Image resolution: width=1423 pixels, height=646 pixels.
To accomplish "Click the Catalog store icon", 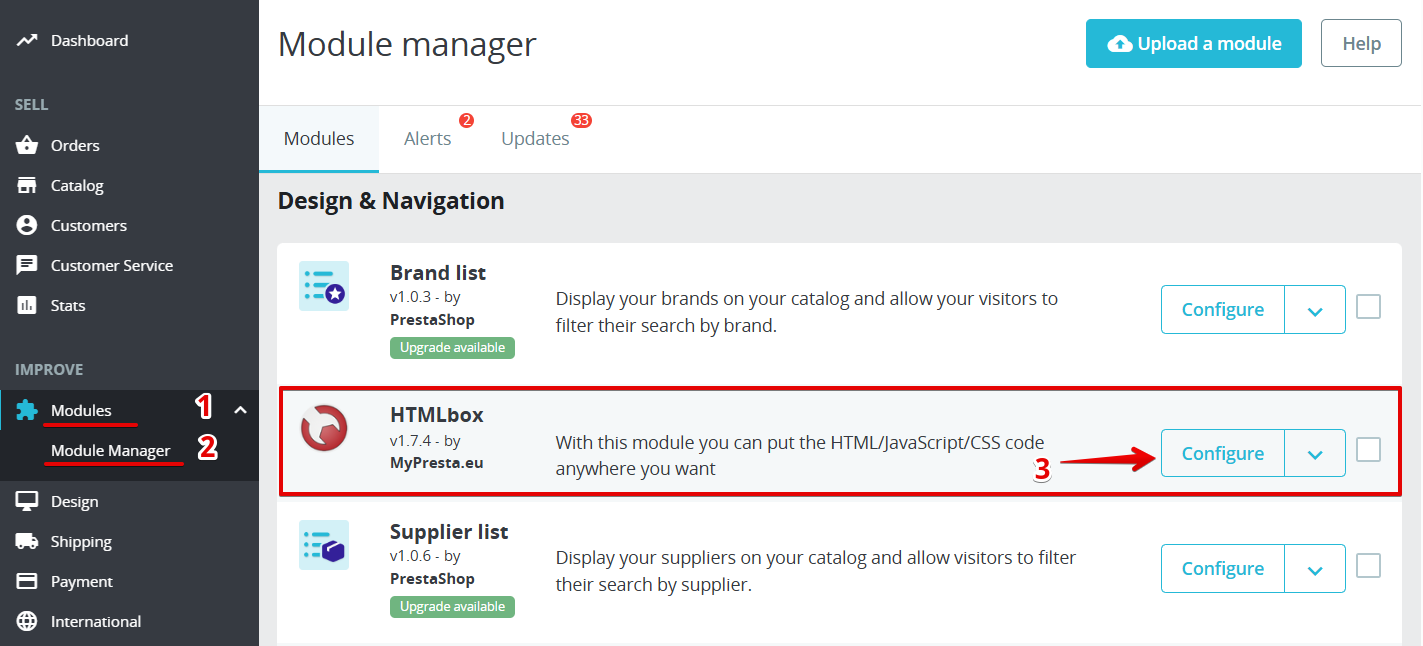I will [27, 186].
